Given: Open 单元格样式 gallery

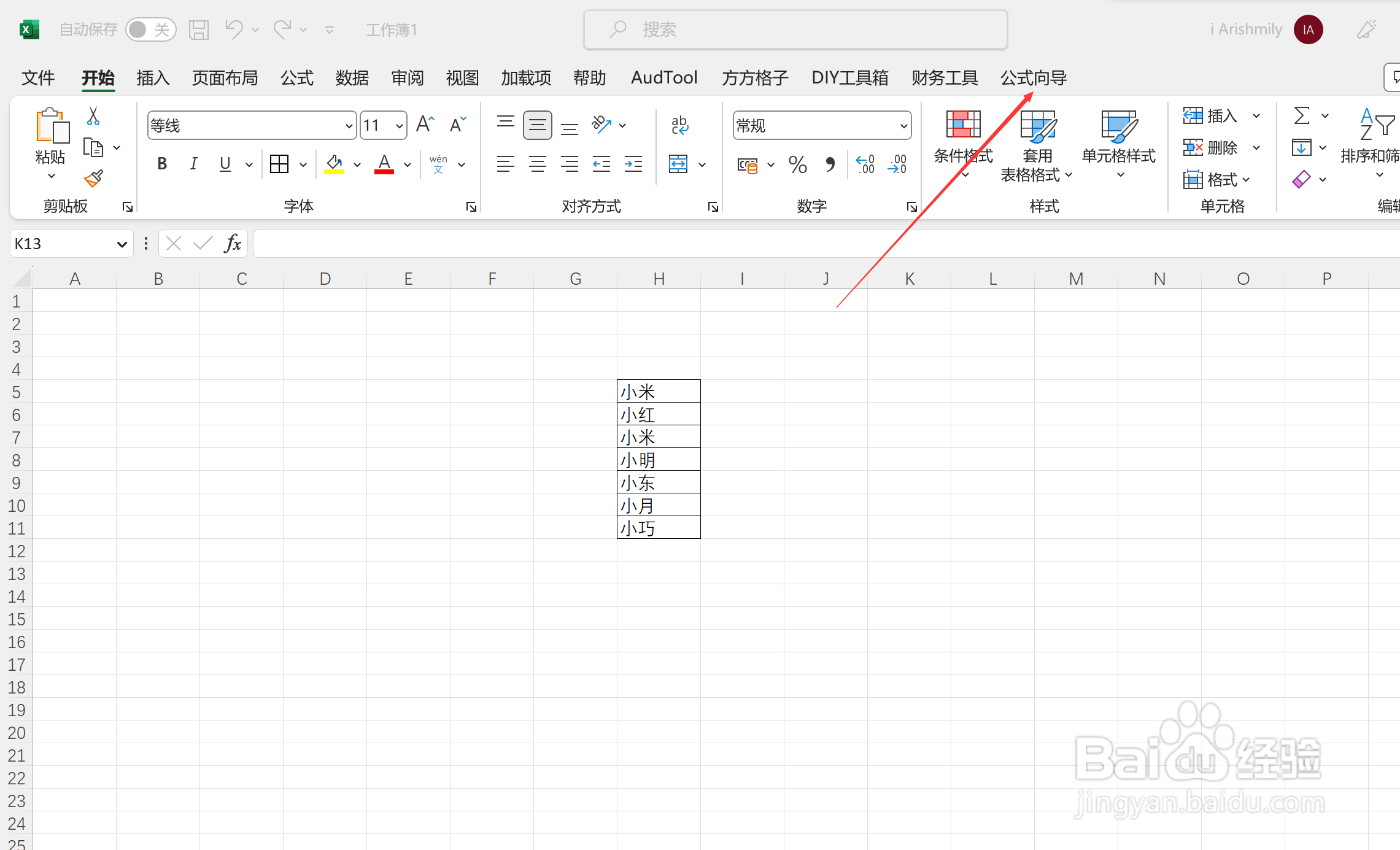Looking at the screenshot, I should tap(1119, 145).
